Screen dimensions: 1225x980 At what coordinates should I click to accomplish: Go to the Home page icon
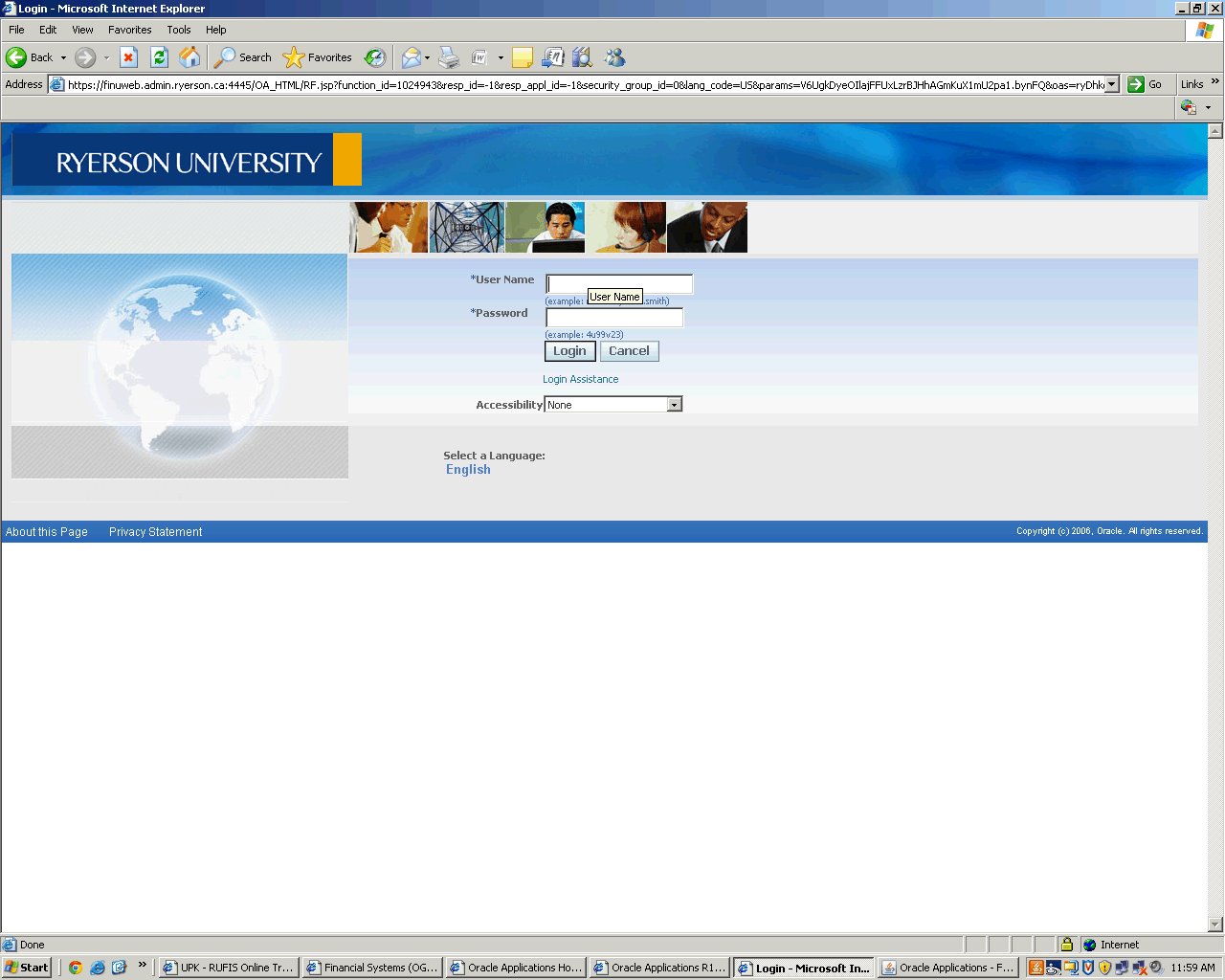(189, 57)
